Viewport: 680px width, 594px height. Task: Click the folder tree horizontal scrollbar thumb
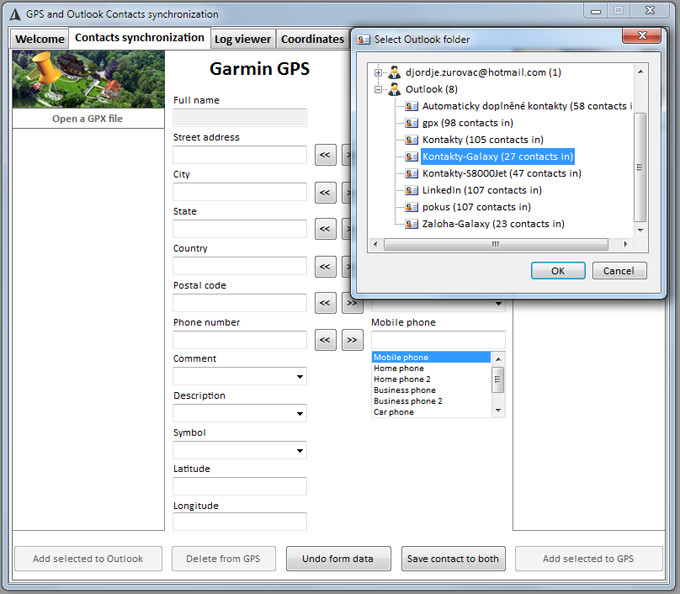point(496,244)
